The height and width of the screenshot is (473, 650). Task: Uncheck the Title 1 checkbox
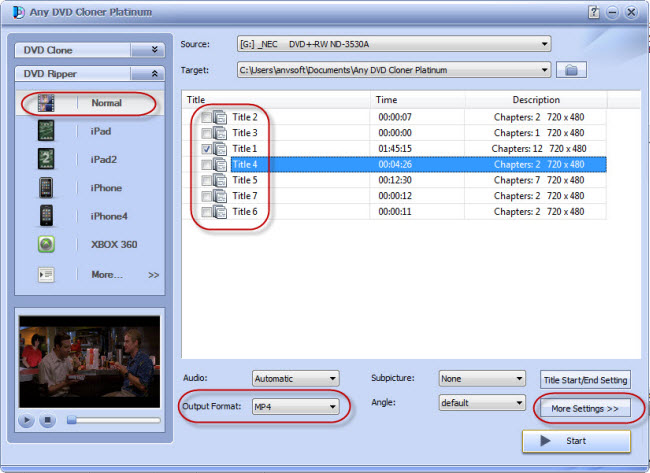coord(206,149)
